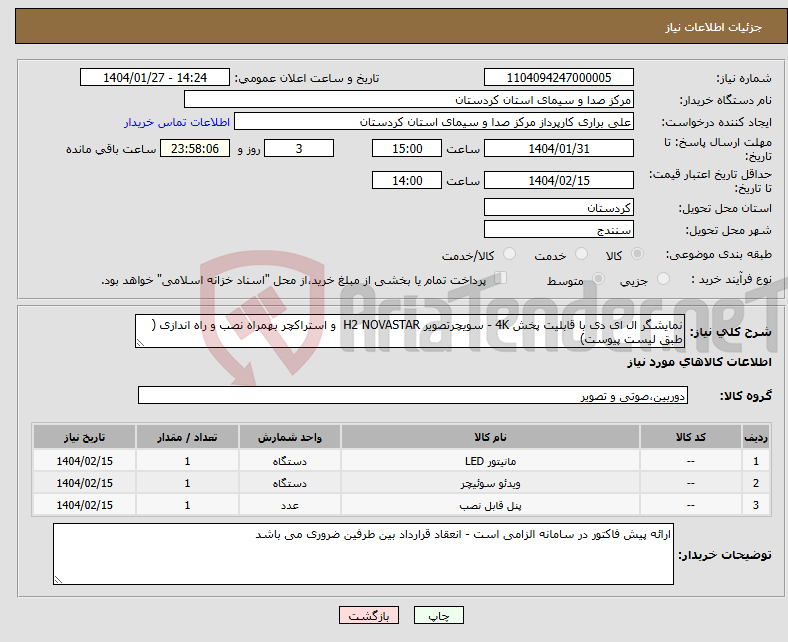788x642 pixels.
Task: Click the request creator name field
Action: 434,122
